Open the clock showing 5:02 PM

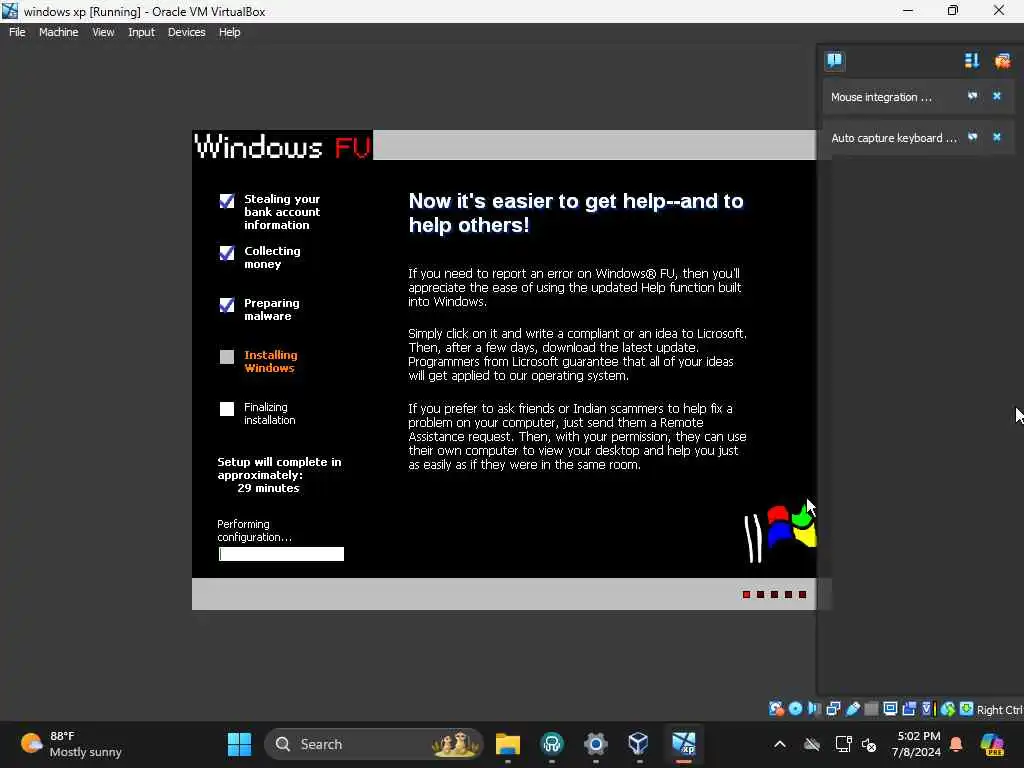[916, 744]
